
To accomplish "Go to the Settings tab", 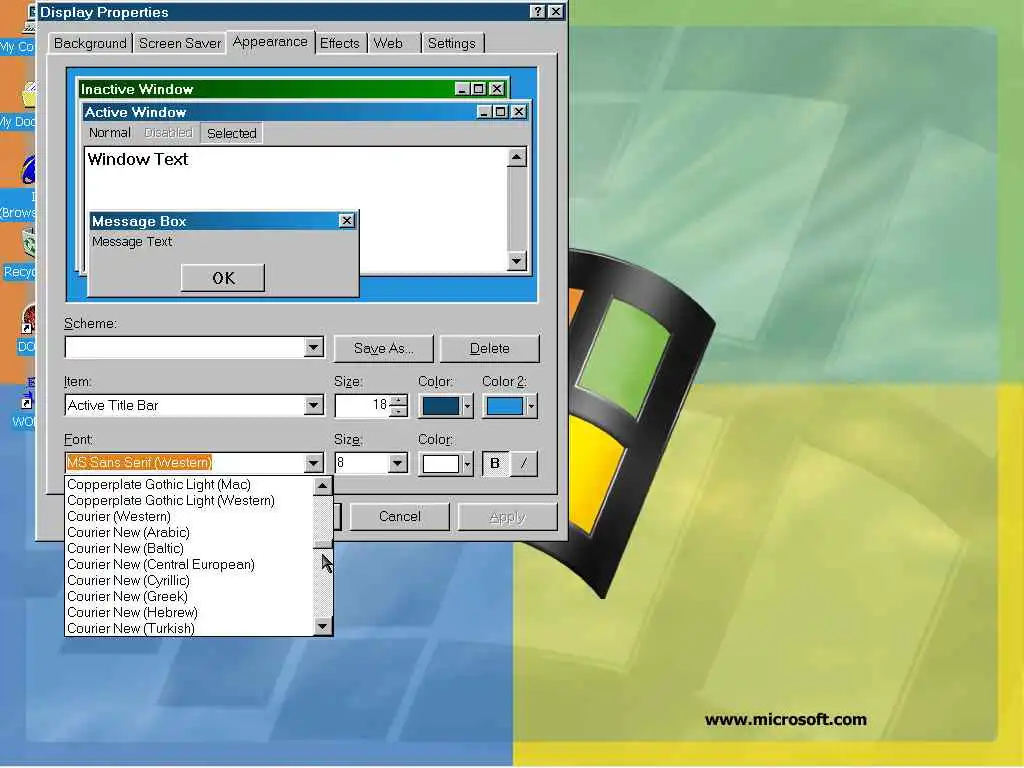I will tap(452, 43).
